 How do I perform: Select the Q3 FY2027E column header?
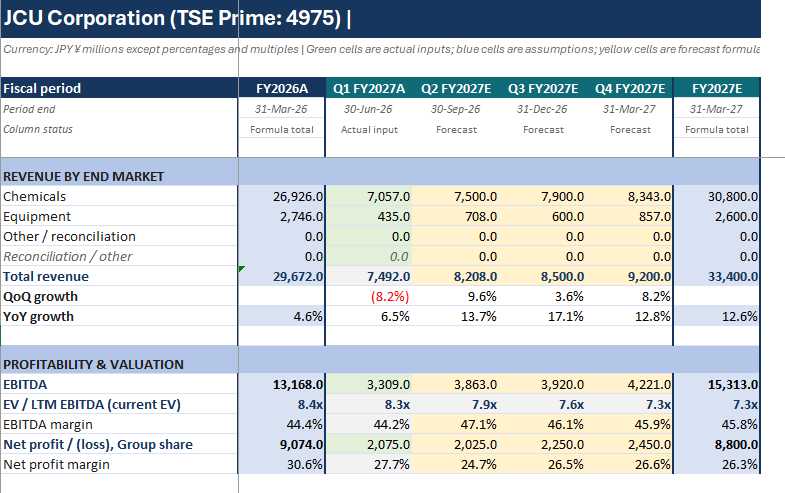(x=543, y=88)
